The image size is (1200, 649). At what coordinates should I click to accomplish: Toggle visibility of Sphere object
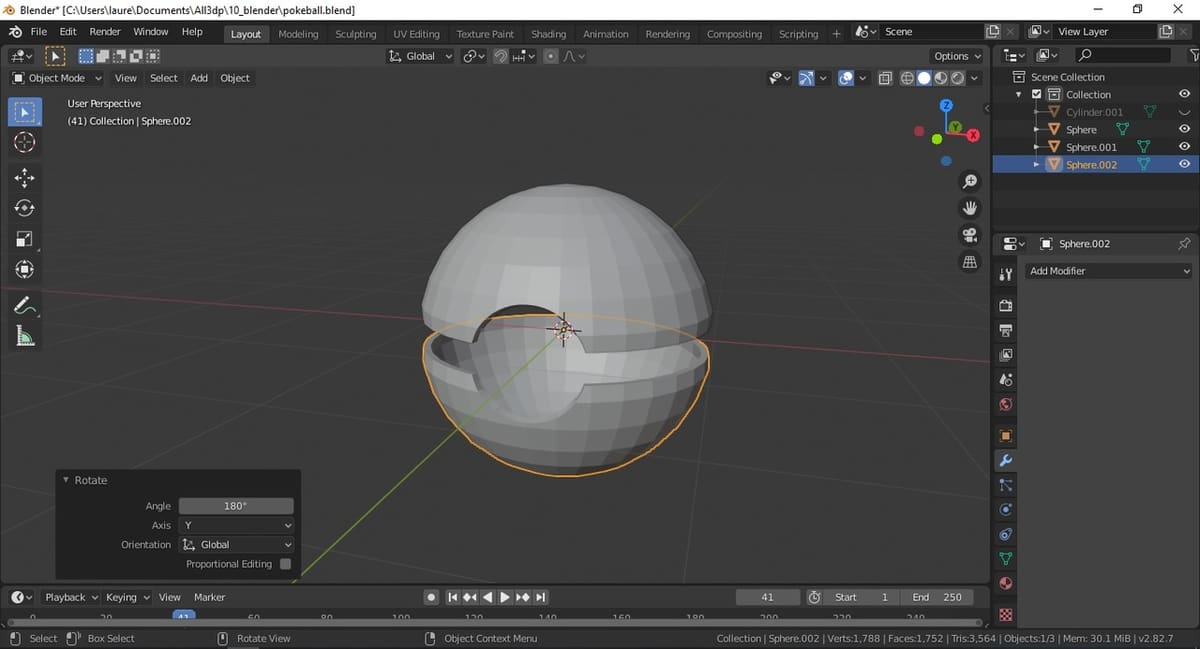pos(1184,129)
